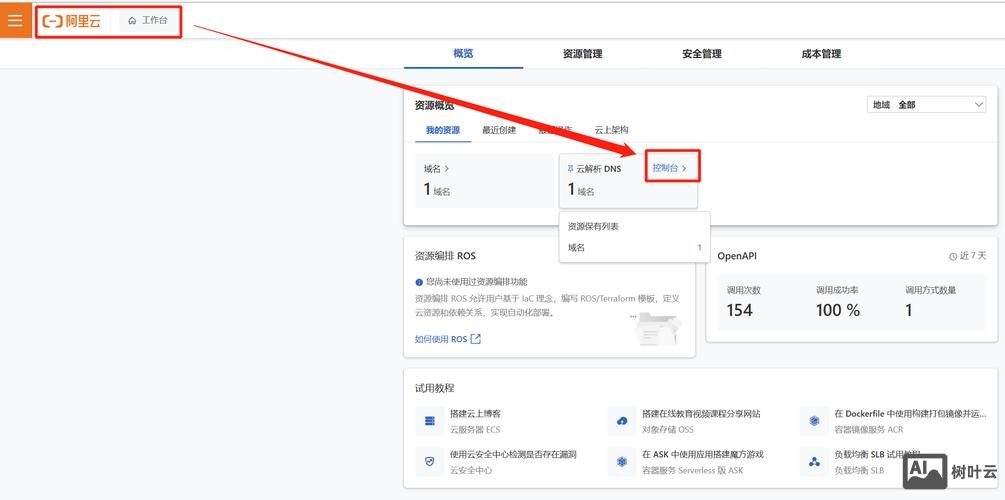This screenshot has height=500, width=1005.
Task: Click the 近 7 天 time range
Action: pos(972,256)
